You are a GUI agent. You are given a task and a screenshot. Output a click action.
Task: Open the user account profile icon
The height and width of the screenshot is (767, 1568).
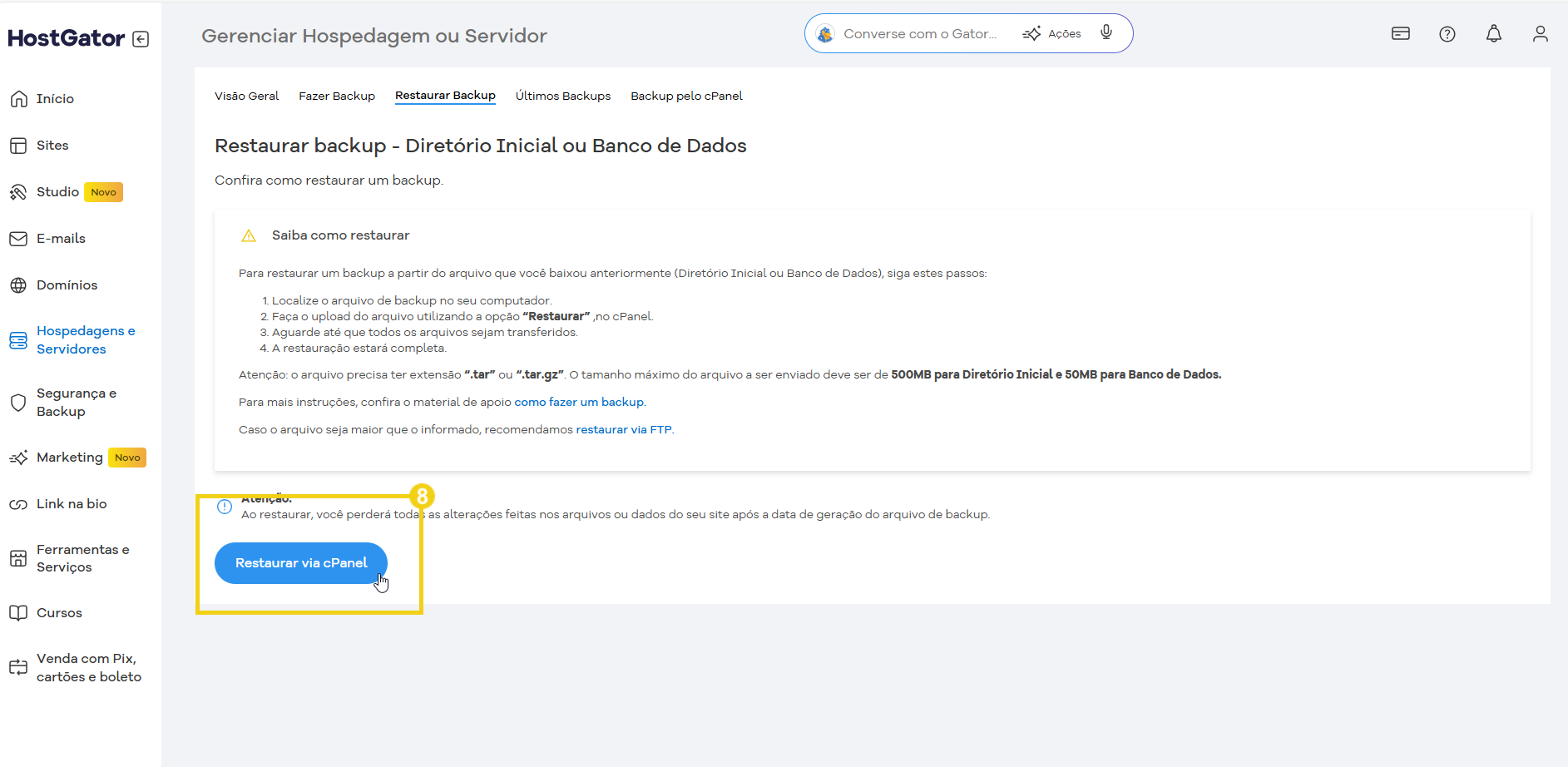click(1541, 34)
